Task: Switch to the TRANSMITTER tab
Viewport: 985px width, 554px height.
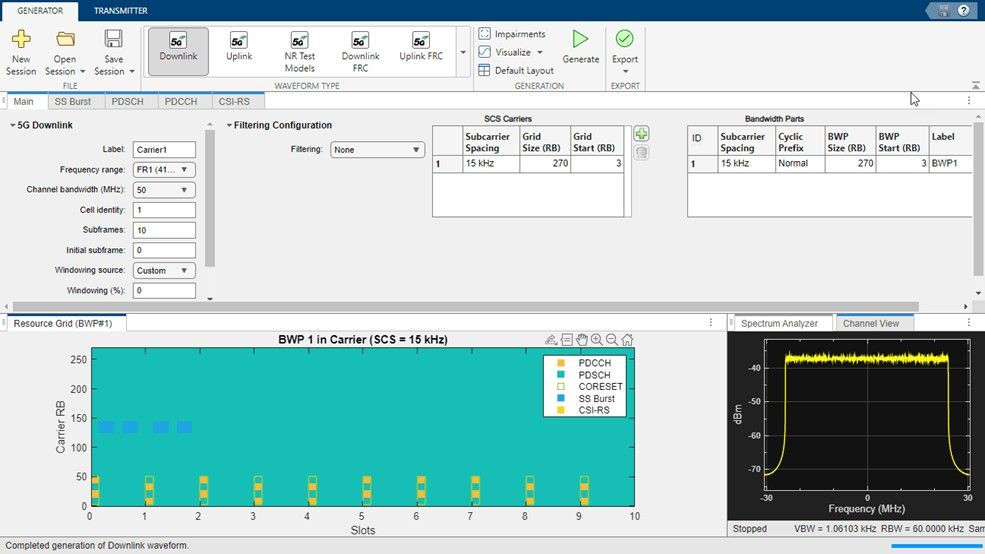Action: [120, 11]
